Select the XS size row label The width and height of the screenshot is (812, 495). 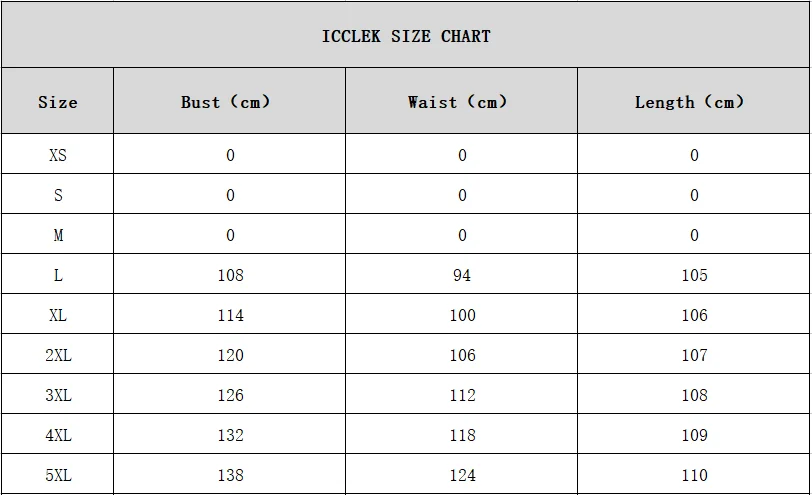58,155
